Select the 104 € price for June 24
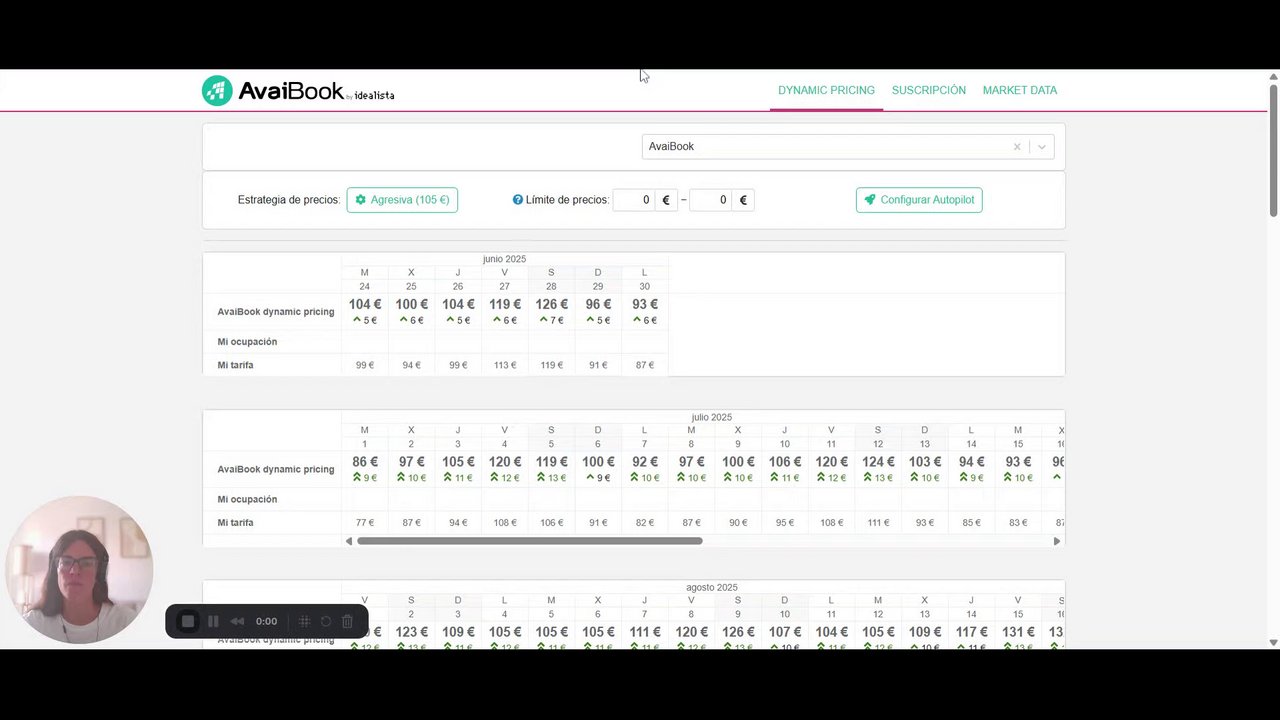Image resolution: width=1280 pixels, height=720 pixels. 365,304
